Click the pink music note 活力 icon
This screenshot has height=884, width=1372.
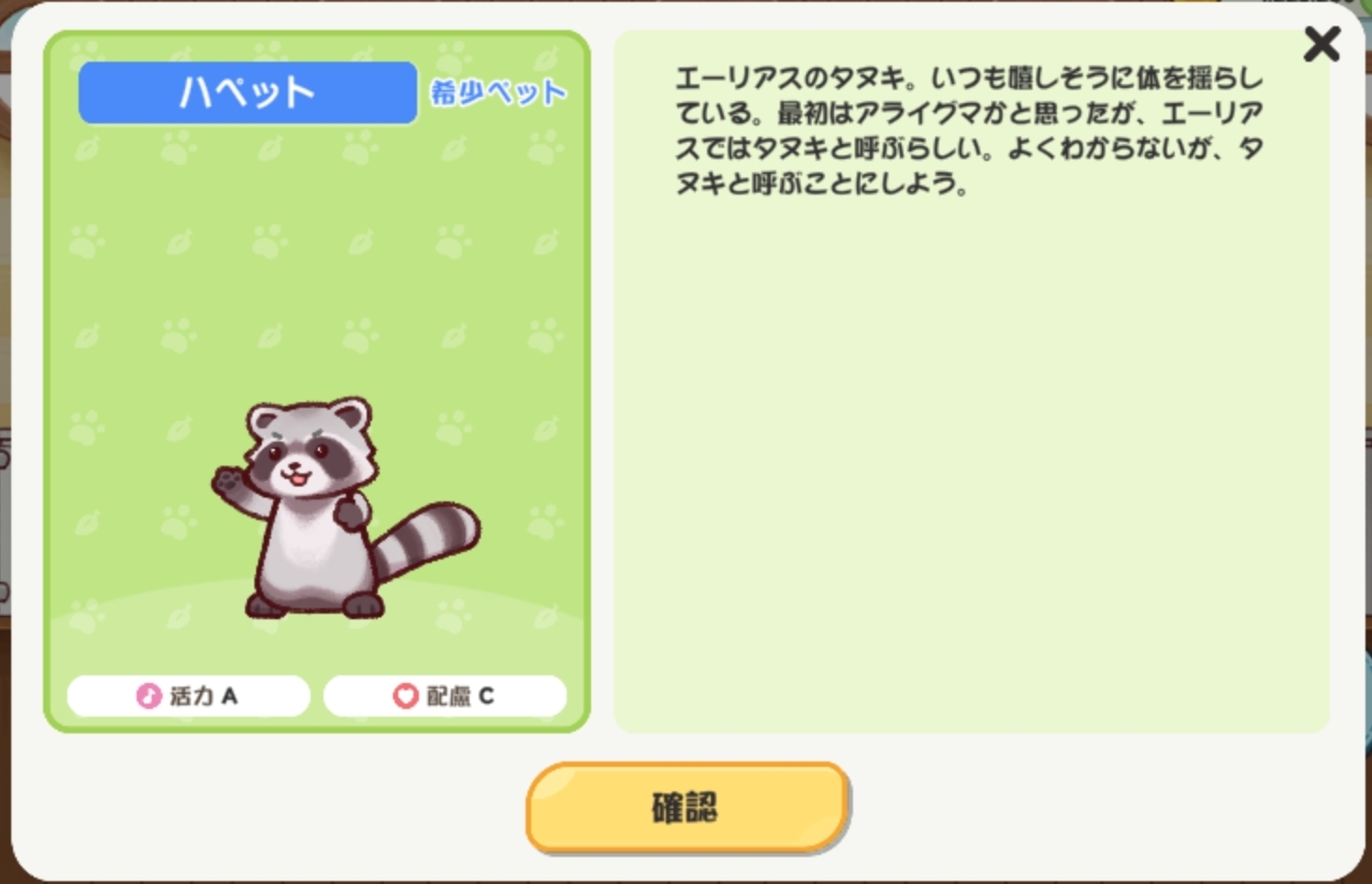(x=149, y=696)
